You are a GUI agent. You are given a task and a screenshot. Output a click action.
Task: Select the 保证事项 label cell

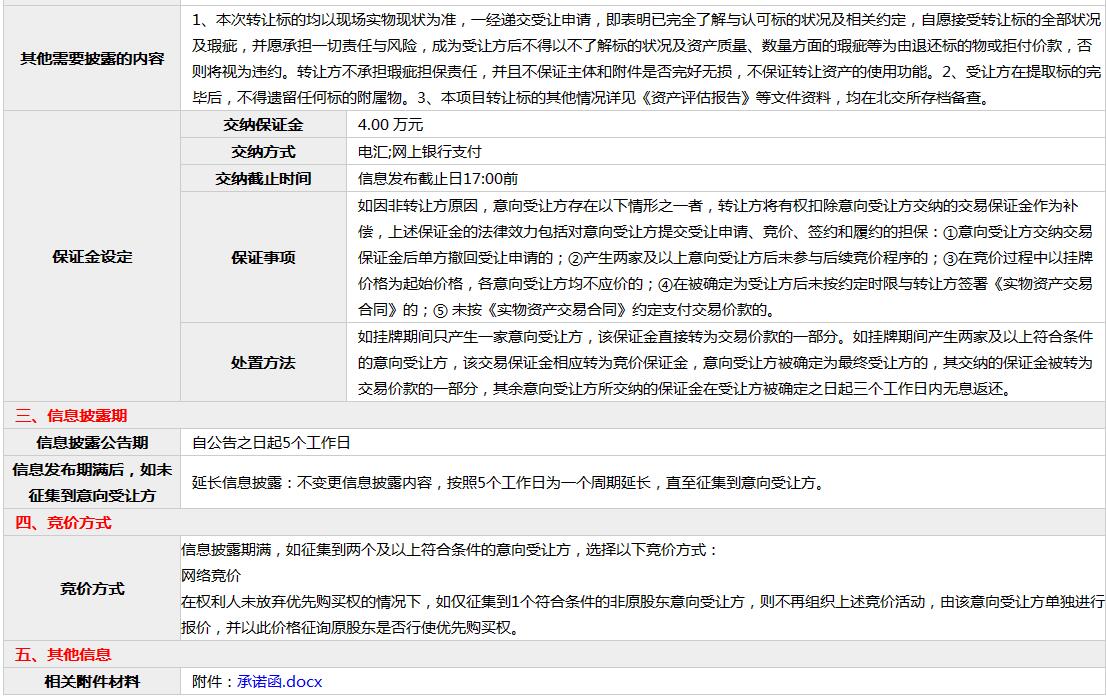click(263, 257)
